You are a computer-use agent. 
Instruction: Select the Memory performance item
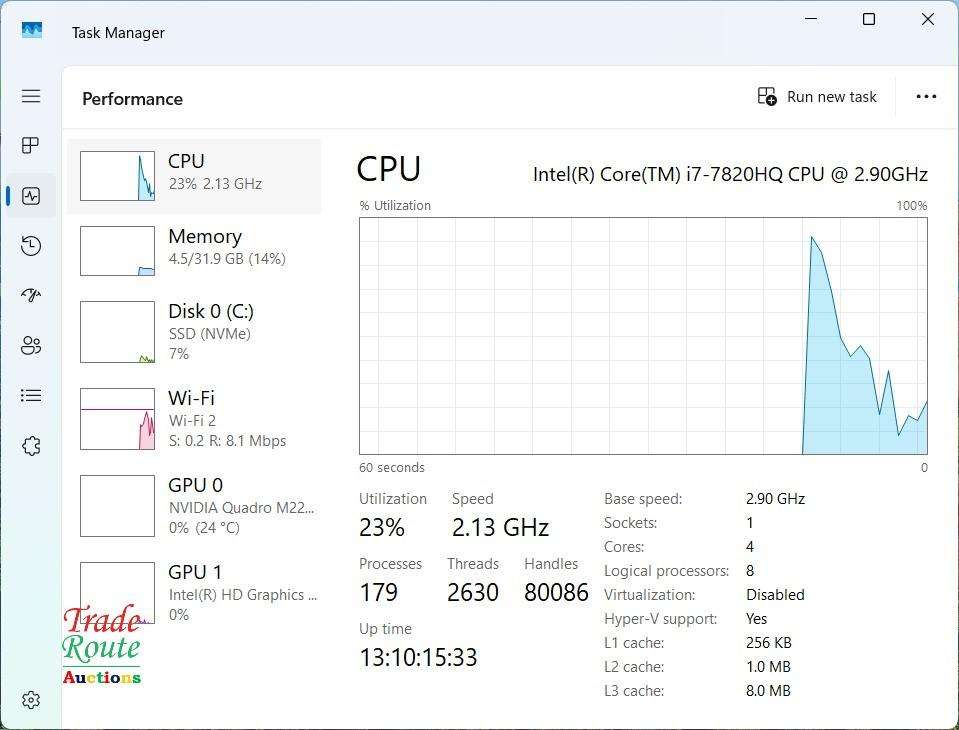coord(195,249)
